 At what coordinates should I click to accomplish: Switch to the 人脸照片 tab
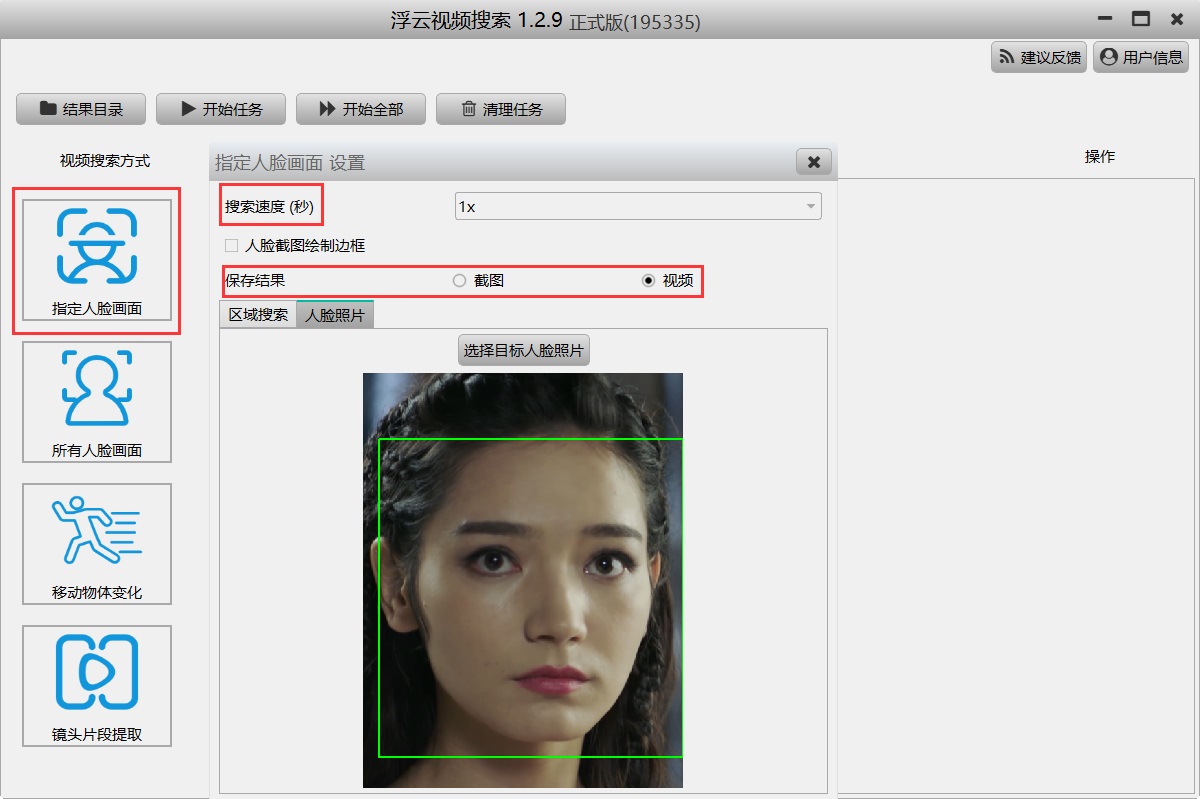335,315
